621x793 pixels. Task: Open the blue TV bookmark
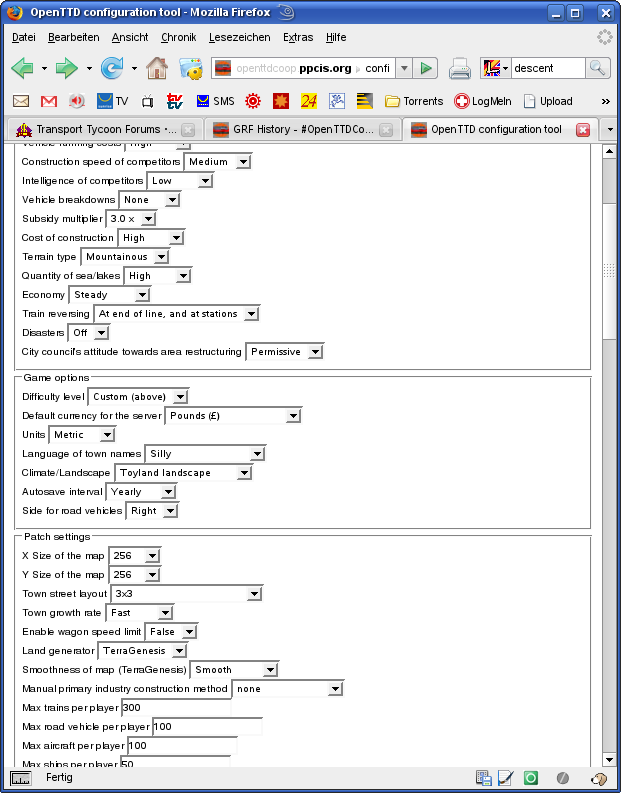(112, 101)
